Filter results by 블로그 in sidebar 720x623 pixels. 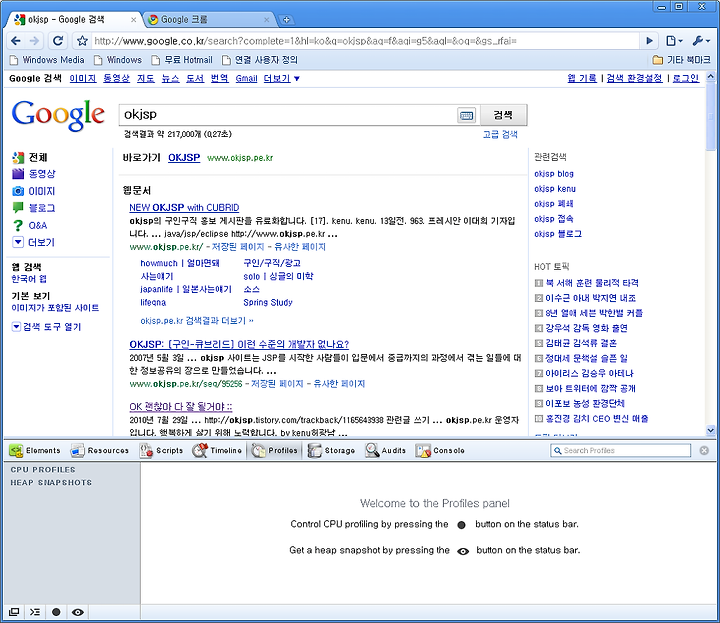pyautogui.click(x=41, y=208)
